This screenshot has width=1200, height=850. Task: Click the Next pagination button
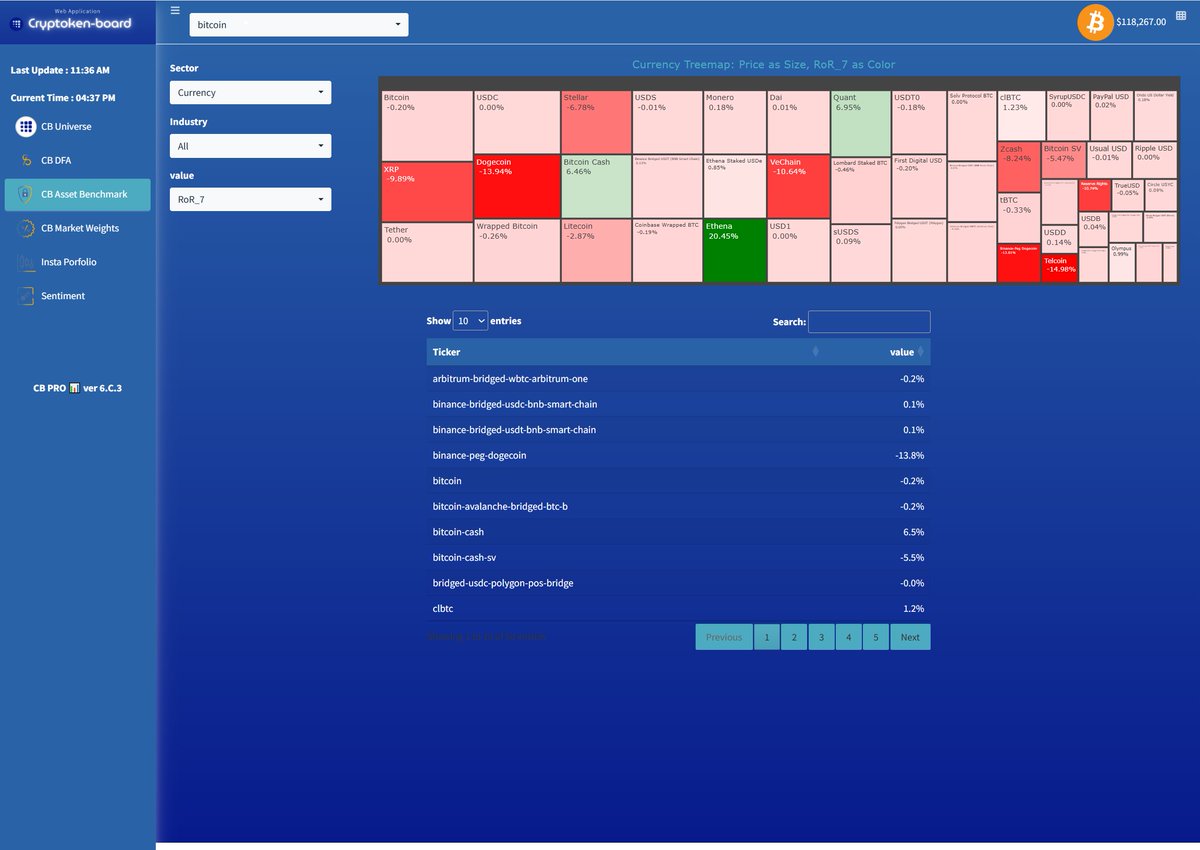point(910,637)
